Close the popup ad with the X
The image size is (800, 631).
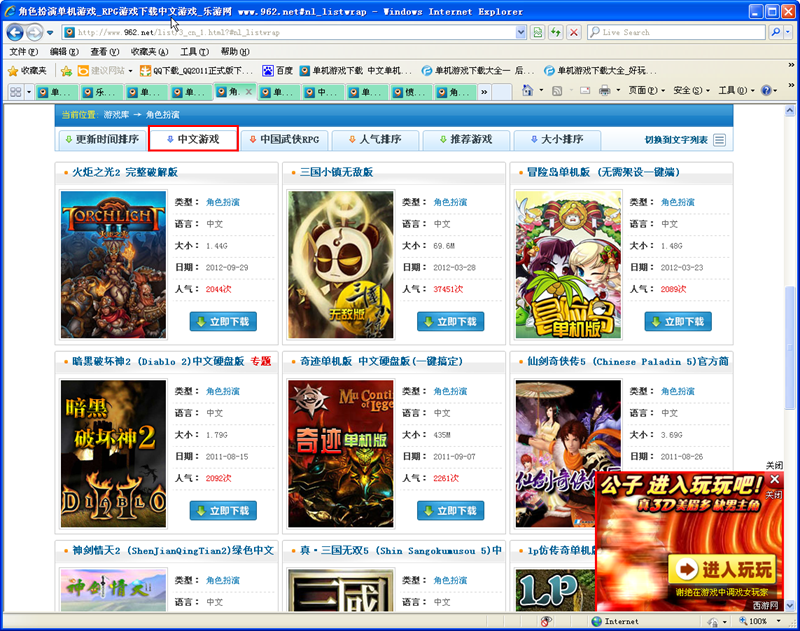774,479
